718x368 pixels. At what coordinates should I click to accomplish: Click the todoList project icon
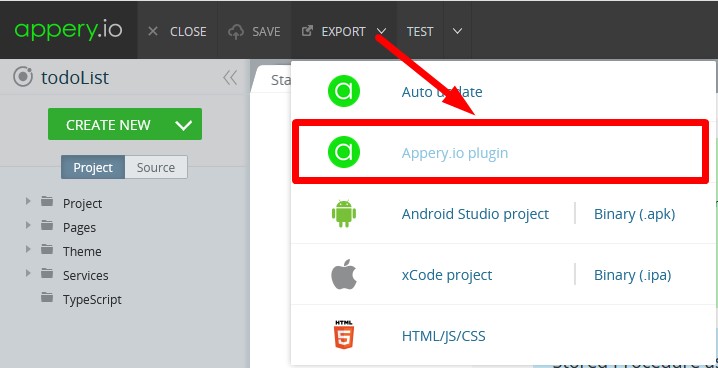click(x=23, y=77)
